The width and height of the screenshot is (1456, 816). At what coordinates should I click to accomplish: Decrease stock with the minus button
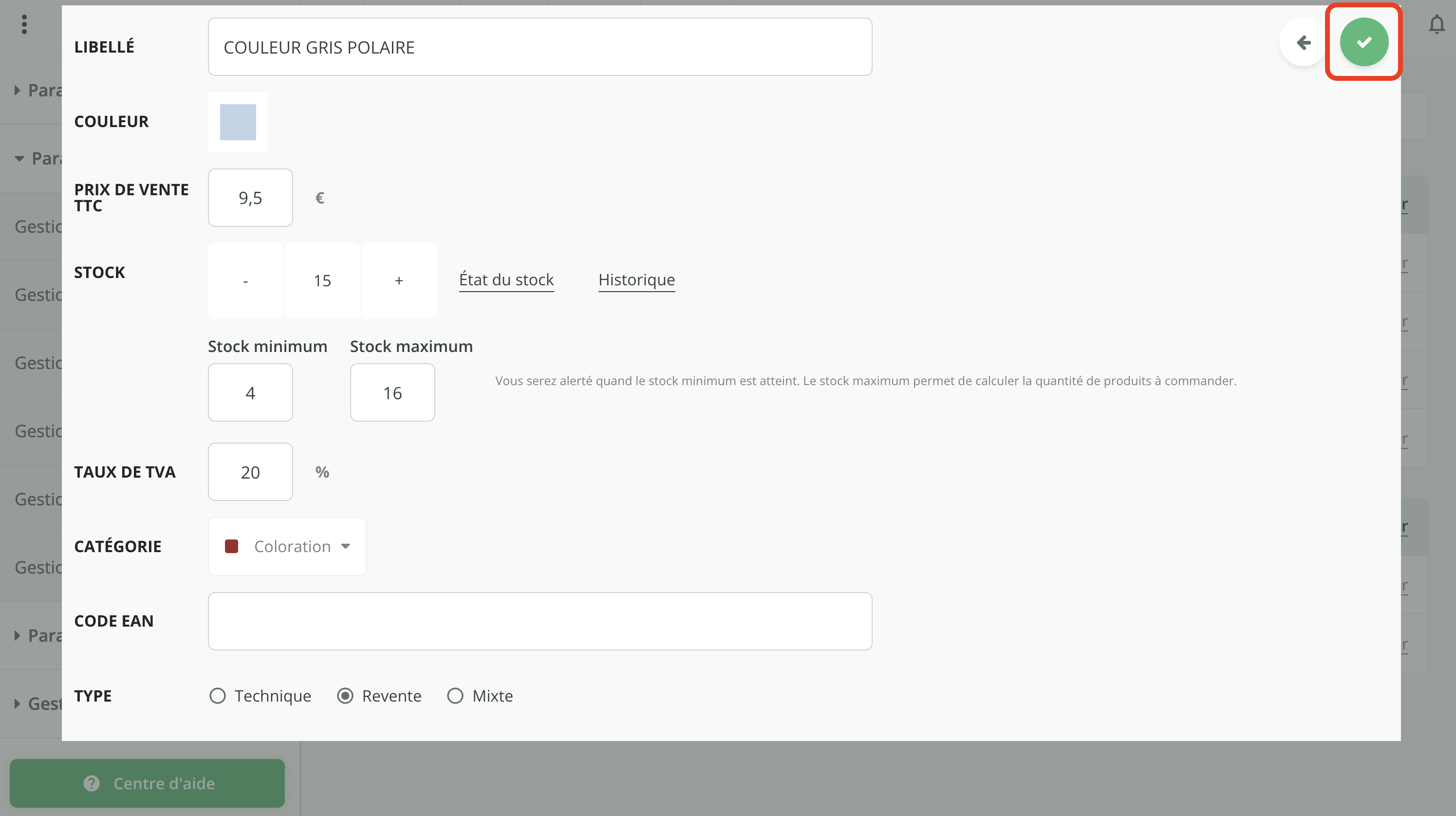tap(245, 281)
